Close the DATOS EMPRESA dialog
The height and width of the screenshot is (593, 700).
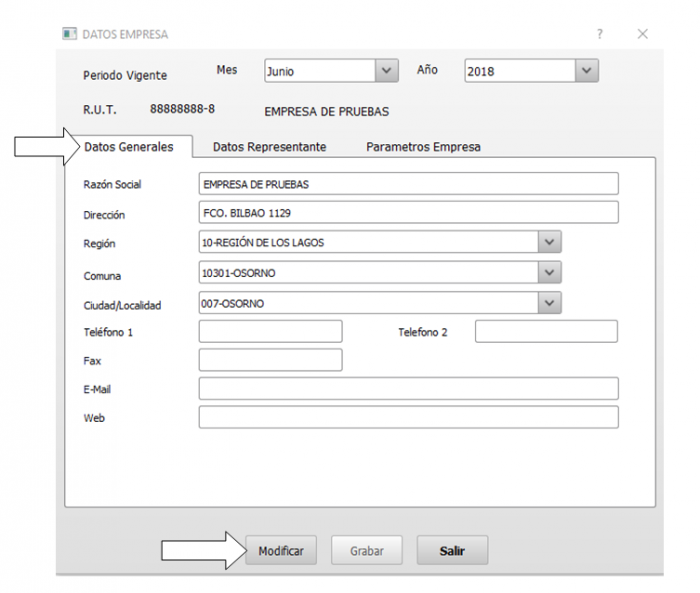643,34
